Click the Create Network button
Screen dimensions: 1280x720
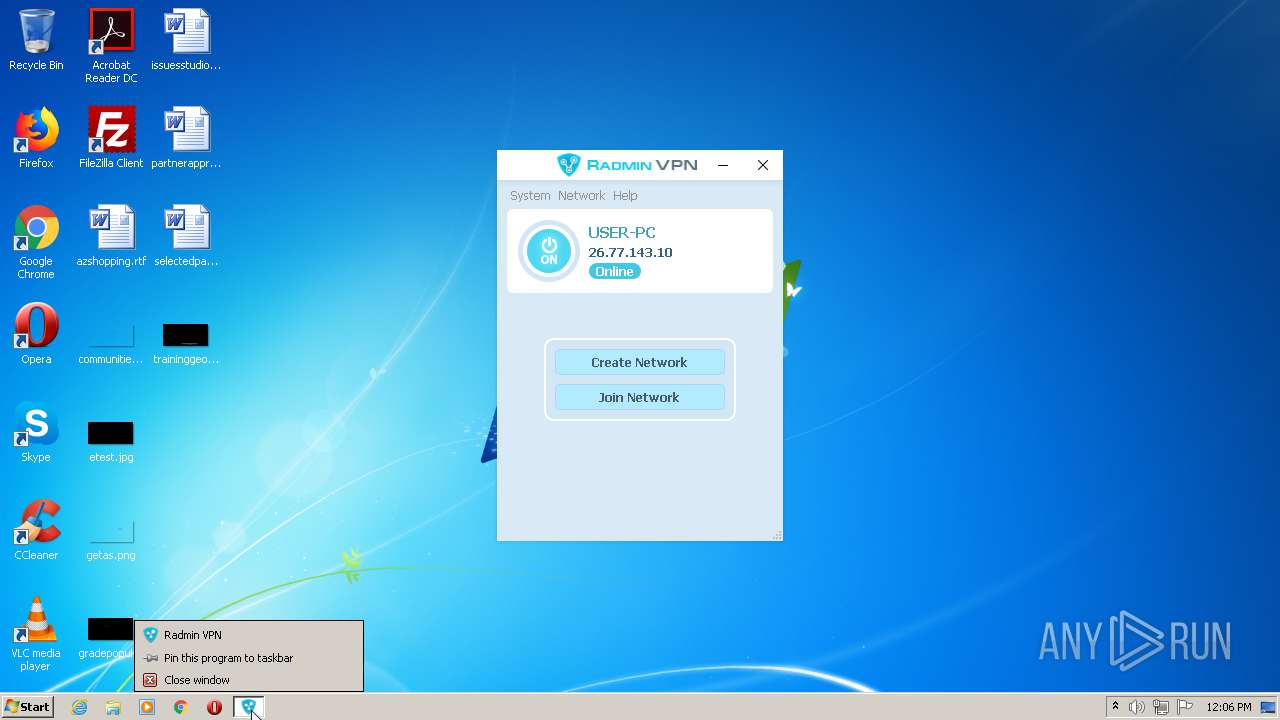tap(639, 362)
